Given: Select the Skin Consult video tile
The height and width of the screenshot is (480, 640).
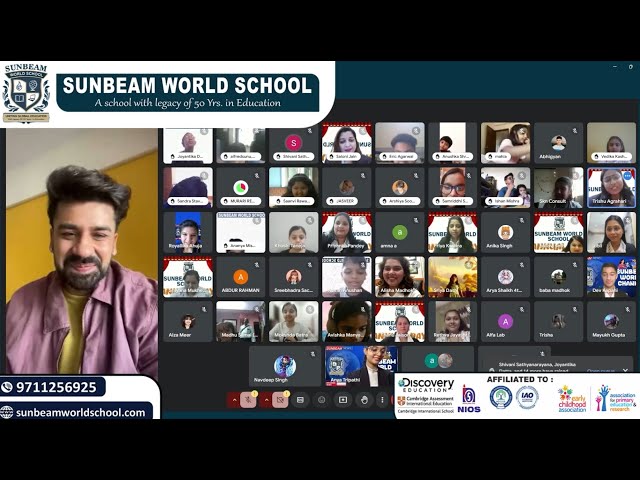Looking at the screenshot, I should coord(558,187).
